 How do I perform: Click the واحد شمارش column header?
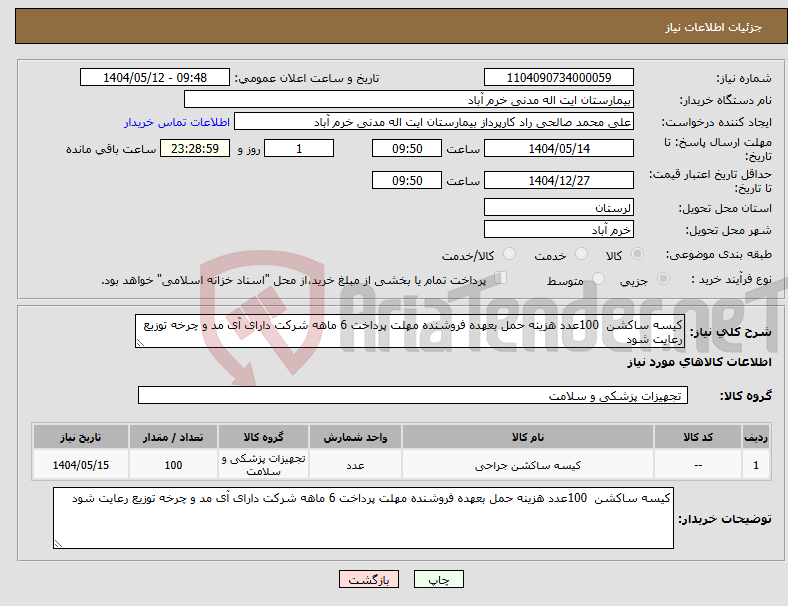355,437
